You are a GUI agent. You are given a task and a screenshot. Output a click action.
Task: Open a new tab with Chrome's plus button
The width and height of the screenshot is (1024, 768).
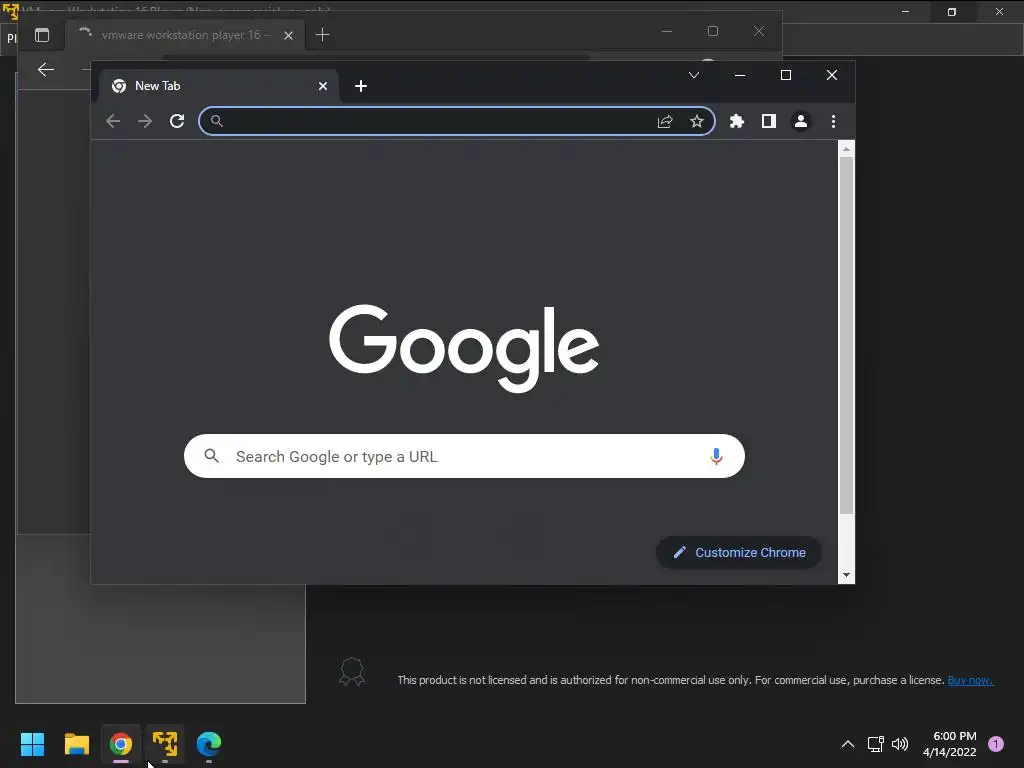[360, 86]
